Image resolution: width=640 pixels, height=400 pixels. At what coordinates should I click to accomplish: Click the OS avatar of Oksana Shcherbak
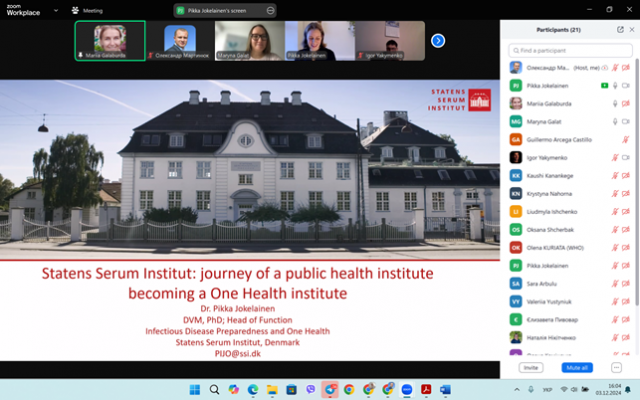pyautogui.click(x=516, y=229)
